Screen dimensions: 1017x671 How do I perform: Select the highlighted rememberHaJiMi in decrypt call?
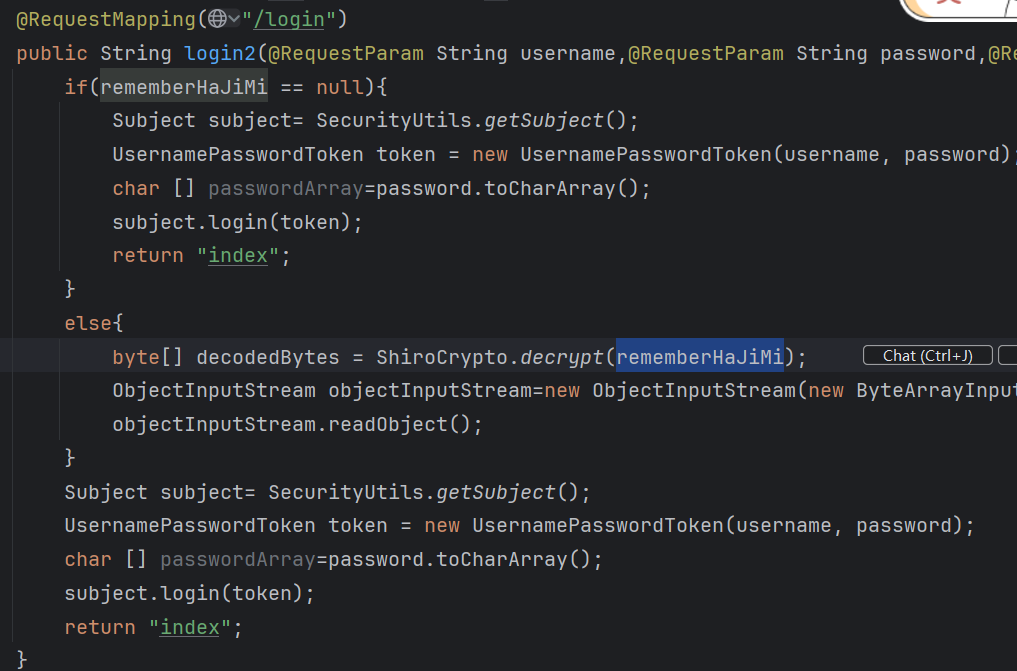[x=698, y=356]
